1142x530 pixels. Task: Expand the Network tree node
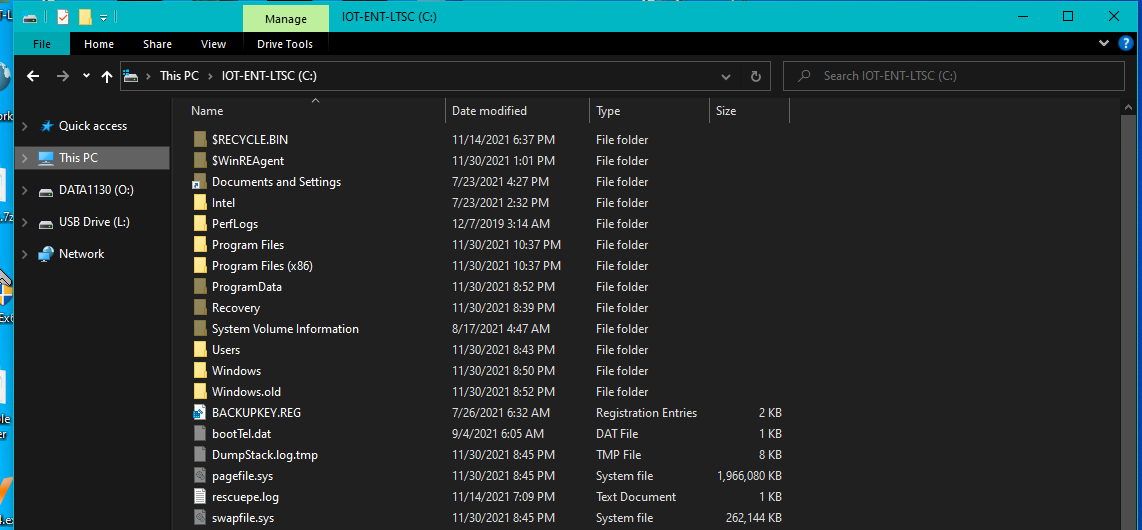click(x=25, y=254)
